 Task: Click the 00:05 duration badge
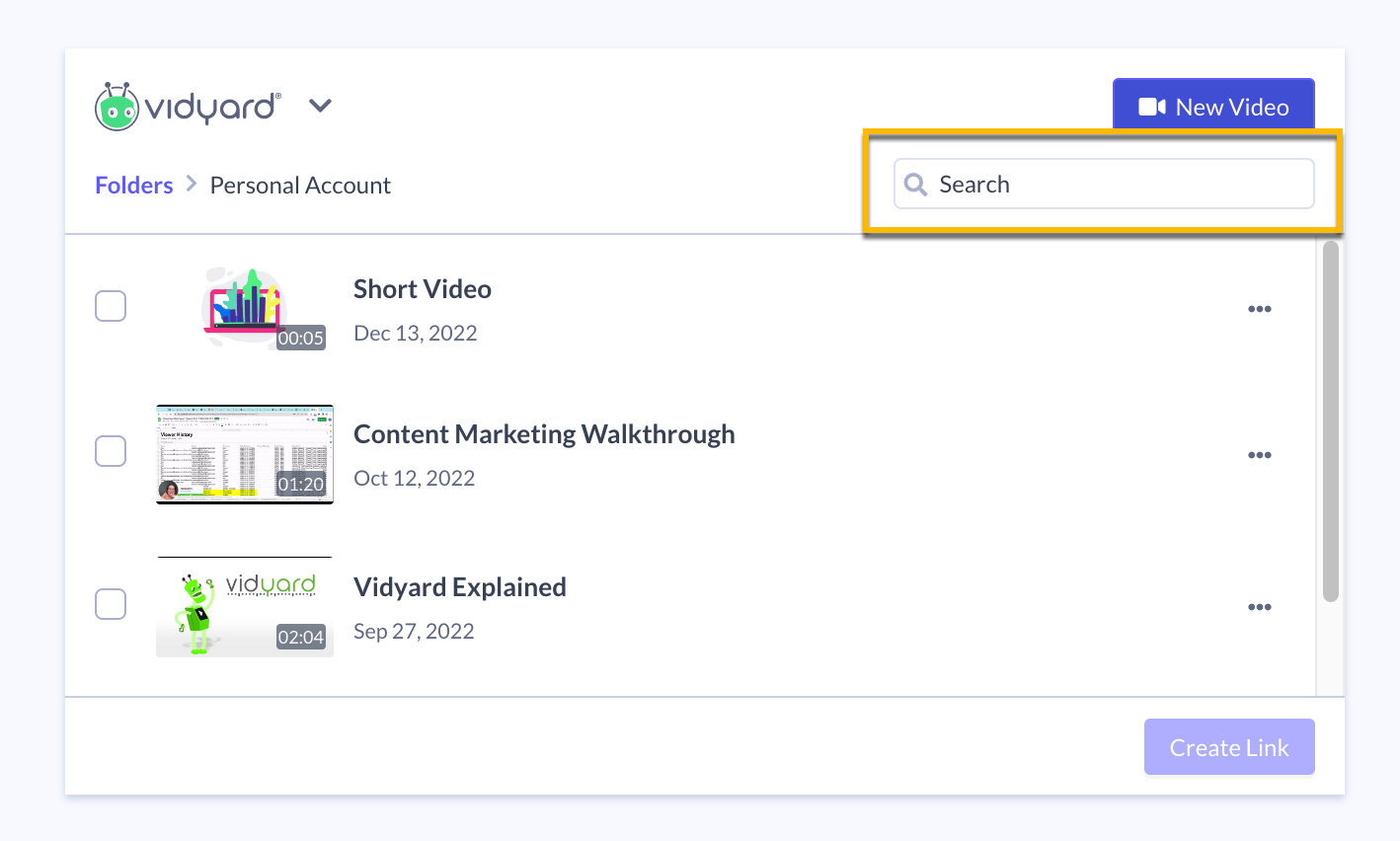pos(301,338)
